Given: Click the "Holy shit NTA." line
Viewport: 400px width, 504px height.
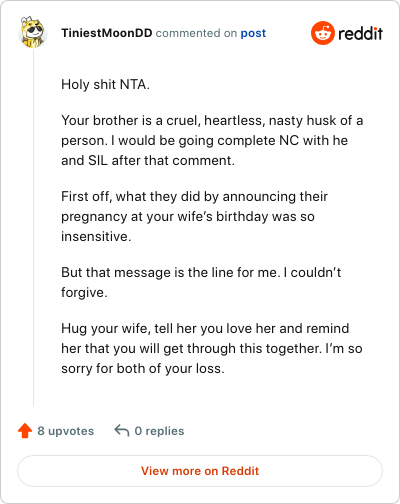Looking at the screenshot, I should point(105,84).
